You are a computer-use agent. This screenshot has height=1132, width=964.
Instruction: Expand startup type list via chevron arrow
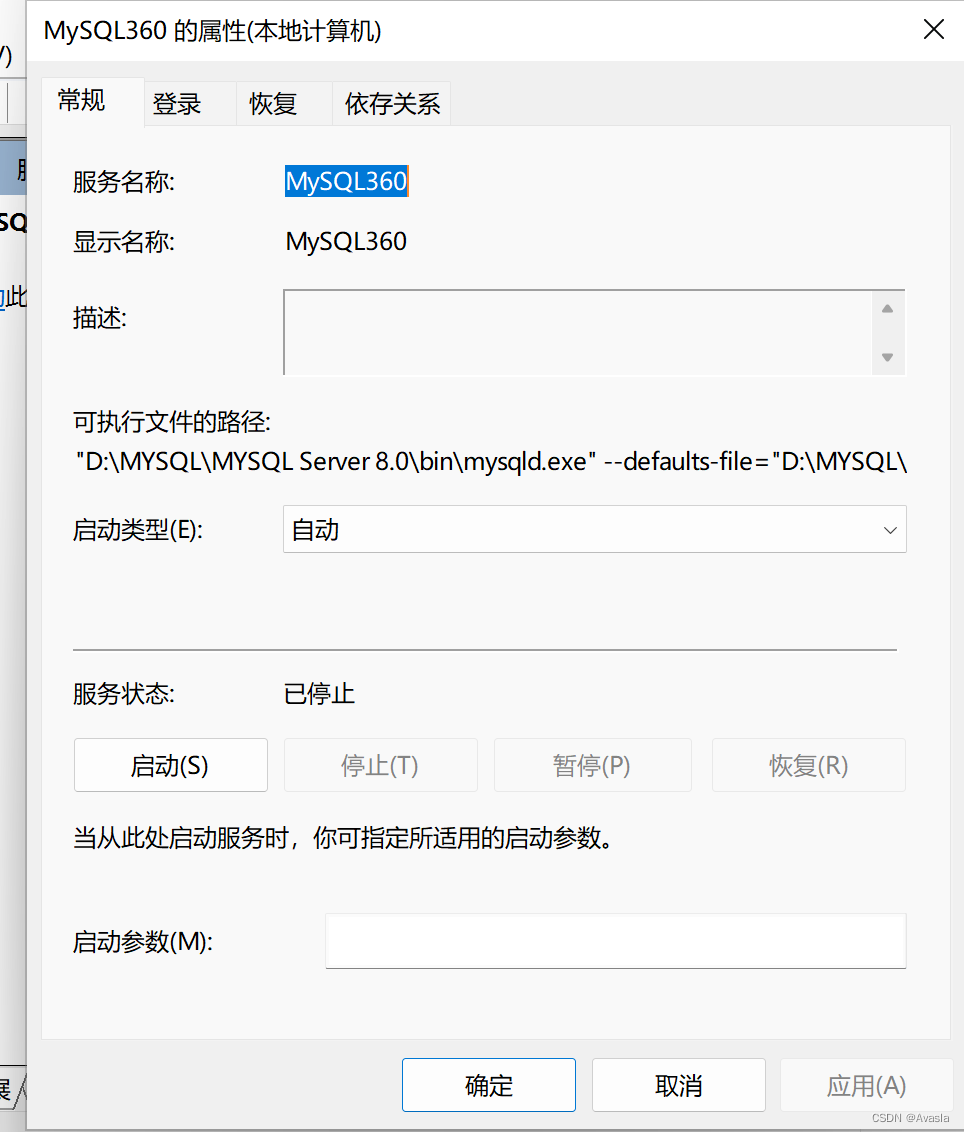(x=890, y=530)
